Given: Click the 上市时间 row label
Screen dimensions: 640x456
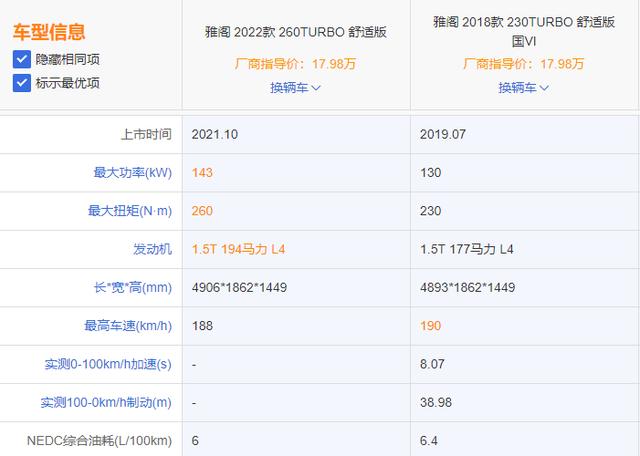Looking at the screenshot, I should [146, 134].
